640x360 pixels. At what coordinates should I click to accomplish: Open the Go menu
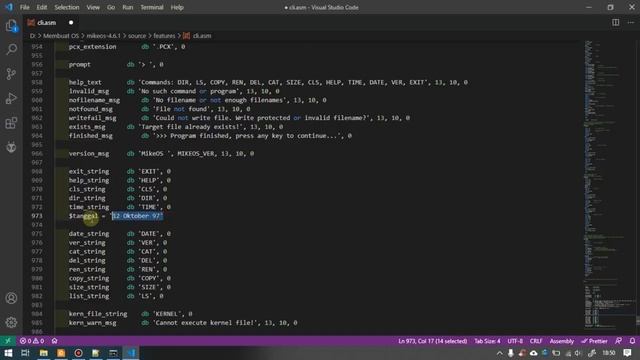[111, 7]
